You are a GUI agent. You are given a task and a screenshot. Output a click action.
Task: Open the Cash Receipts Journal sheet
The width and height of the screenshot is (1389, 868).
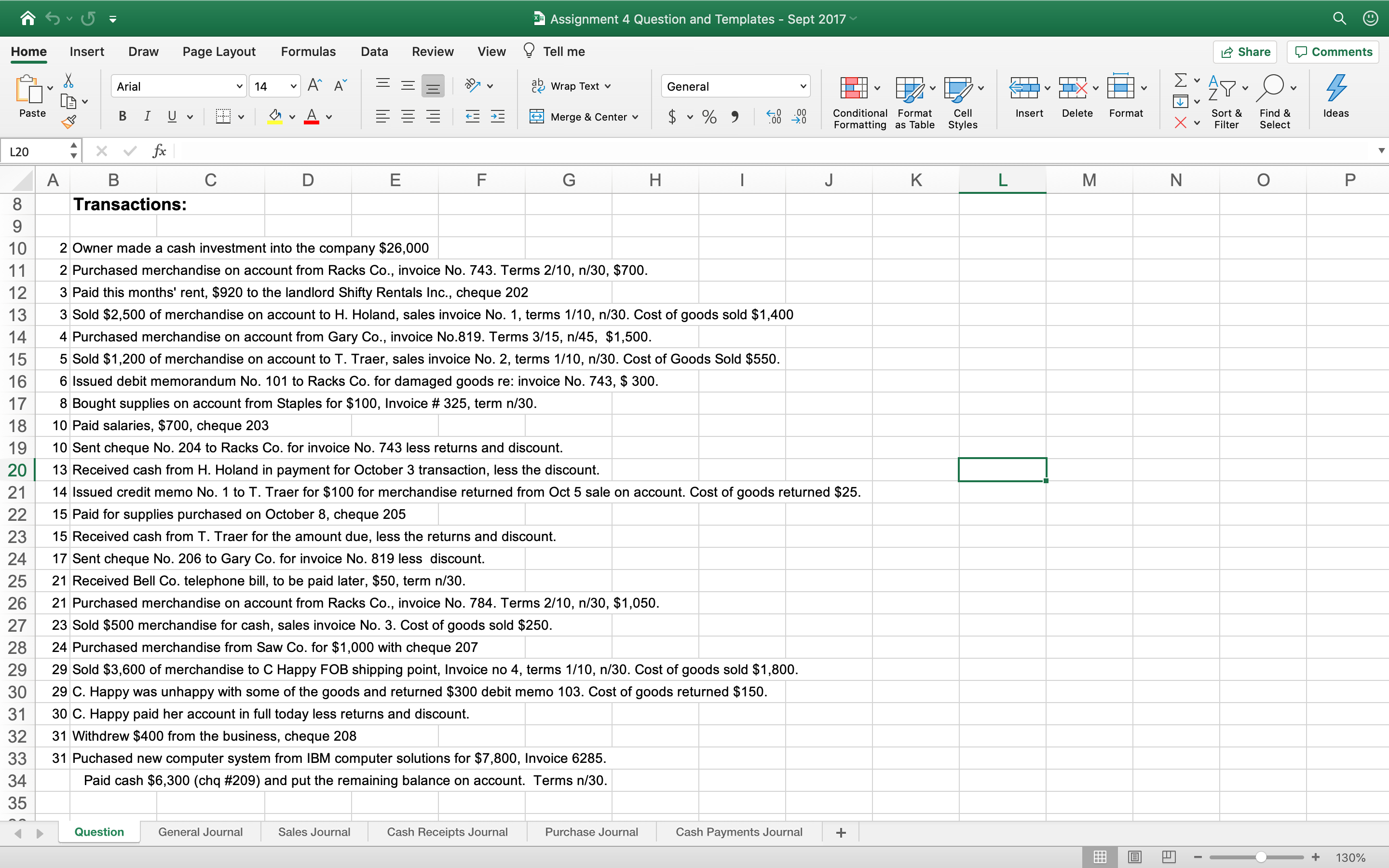(x=447, y=831)
